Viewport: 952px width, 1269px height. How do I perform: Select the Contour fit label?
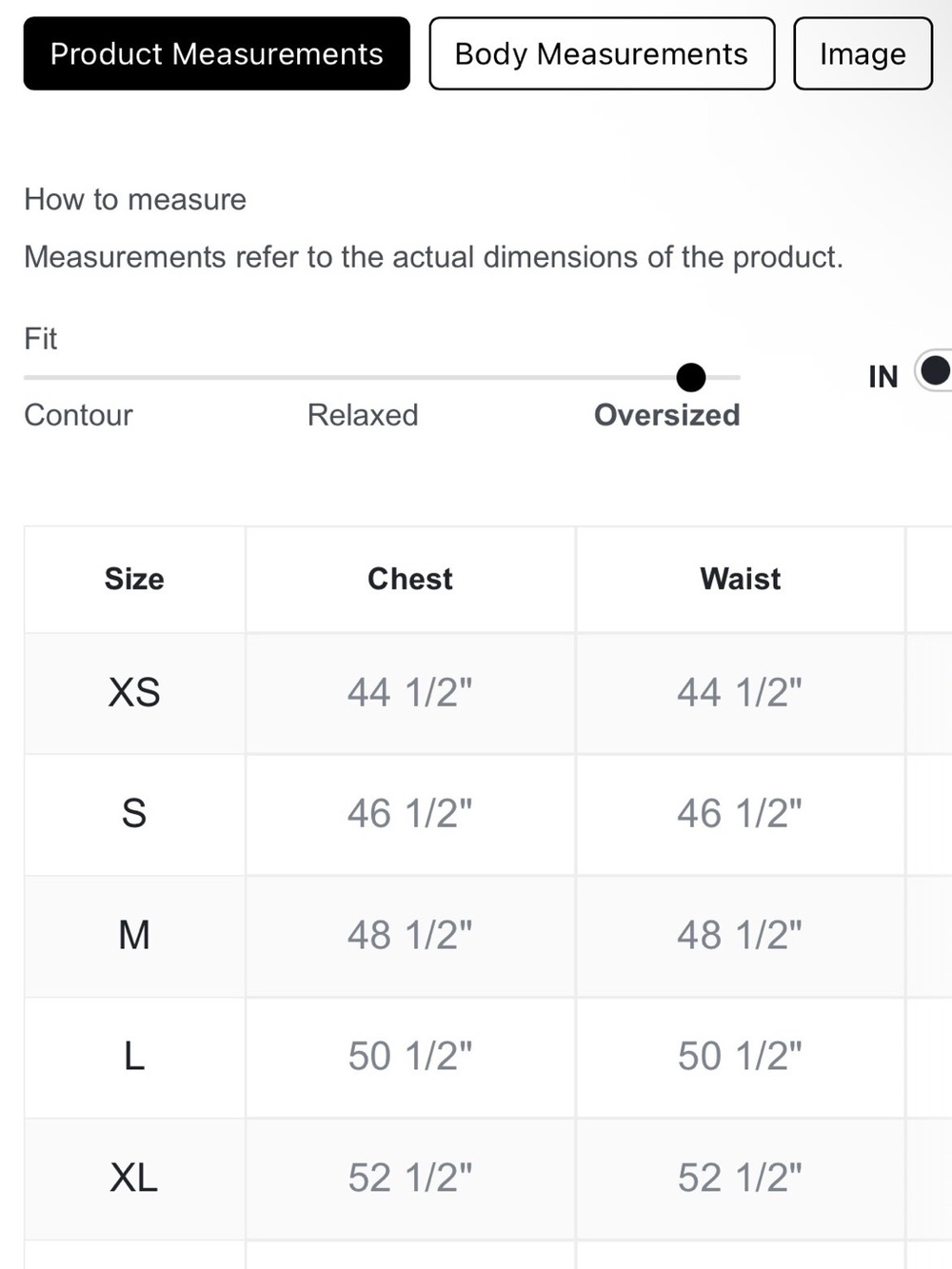[78, 415]
